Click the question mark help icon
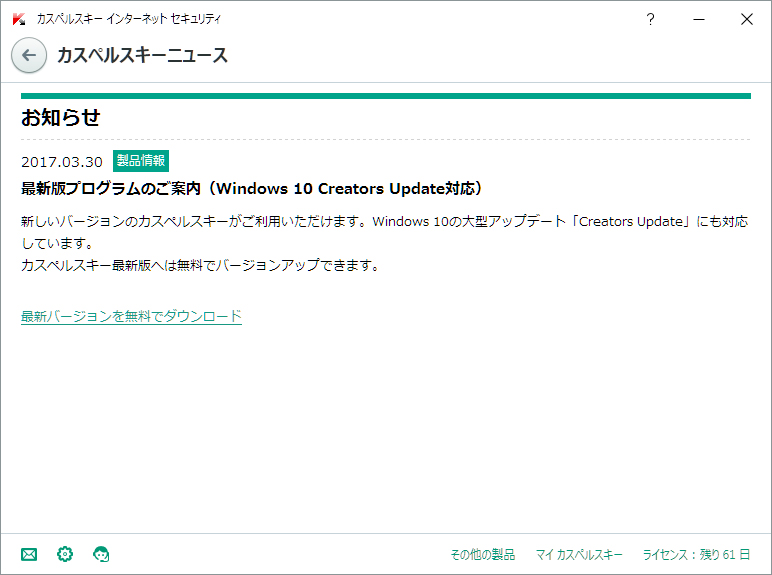Image resolution: width=772 pixels, height=575 pixels. click(x=651, y=19)
